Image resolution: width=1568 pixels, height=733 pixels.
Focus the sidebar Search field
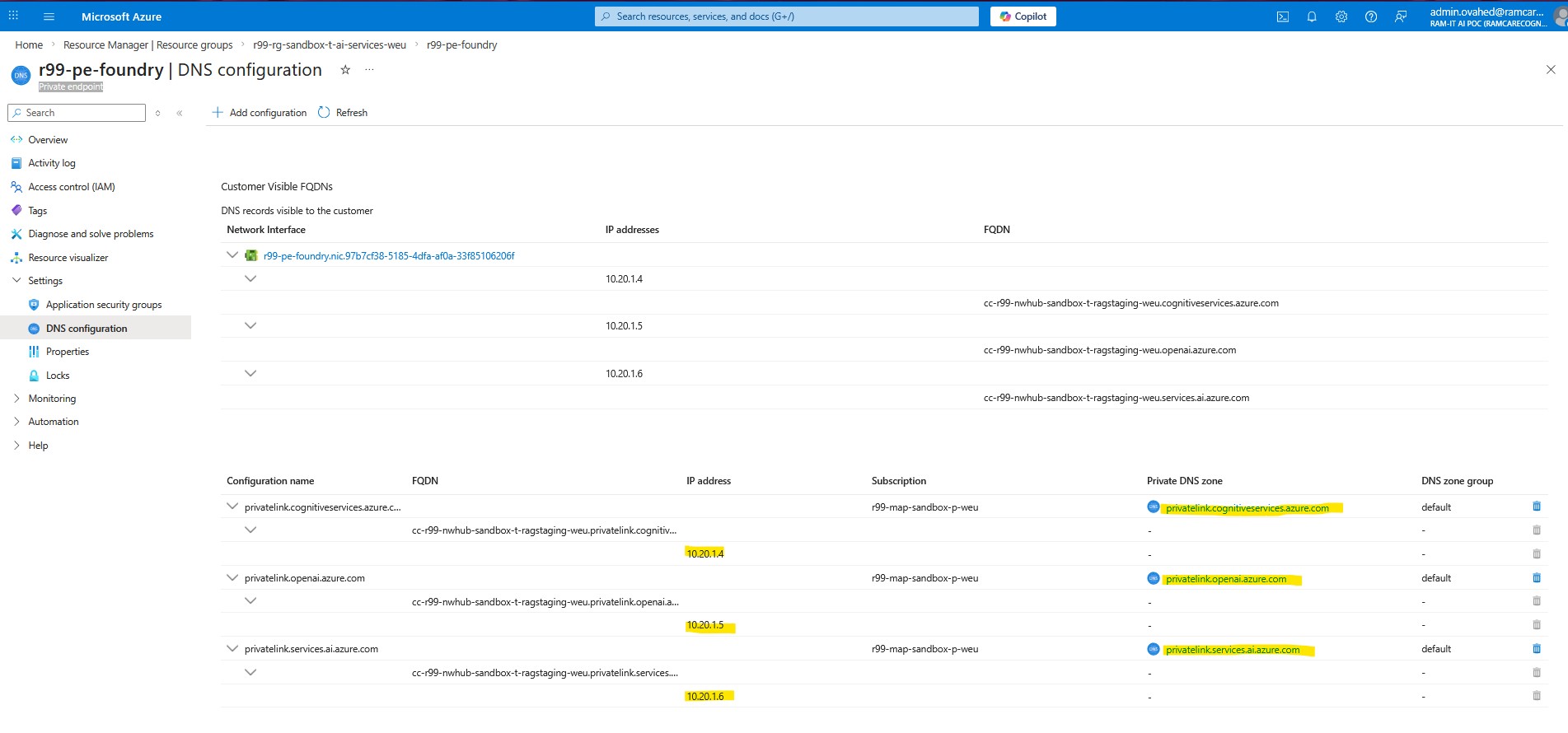(77, 113)
